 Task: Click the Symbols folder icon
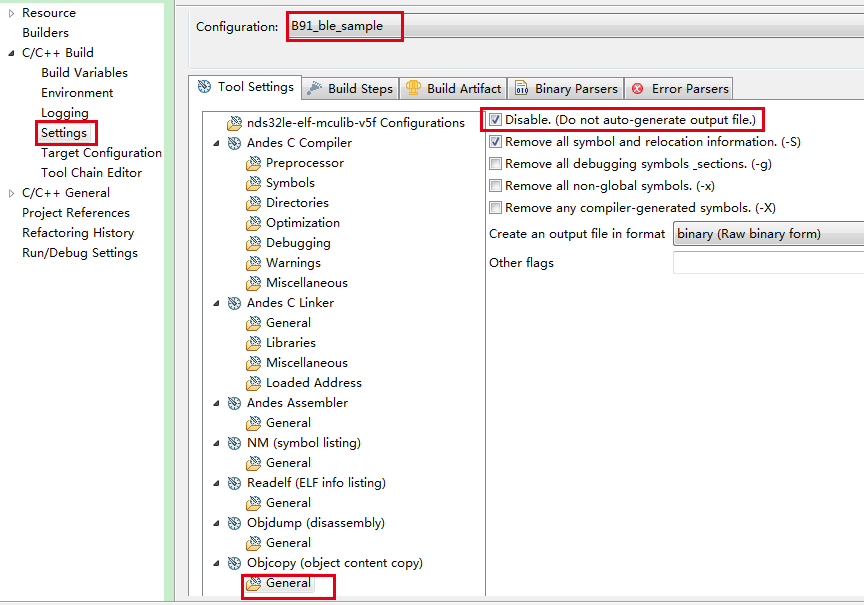pyautogui.click(x=253, y=183)
